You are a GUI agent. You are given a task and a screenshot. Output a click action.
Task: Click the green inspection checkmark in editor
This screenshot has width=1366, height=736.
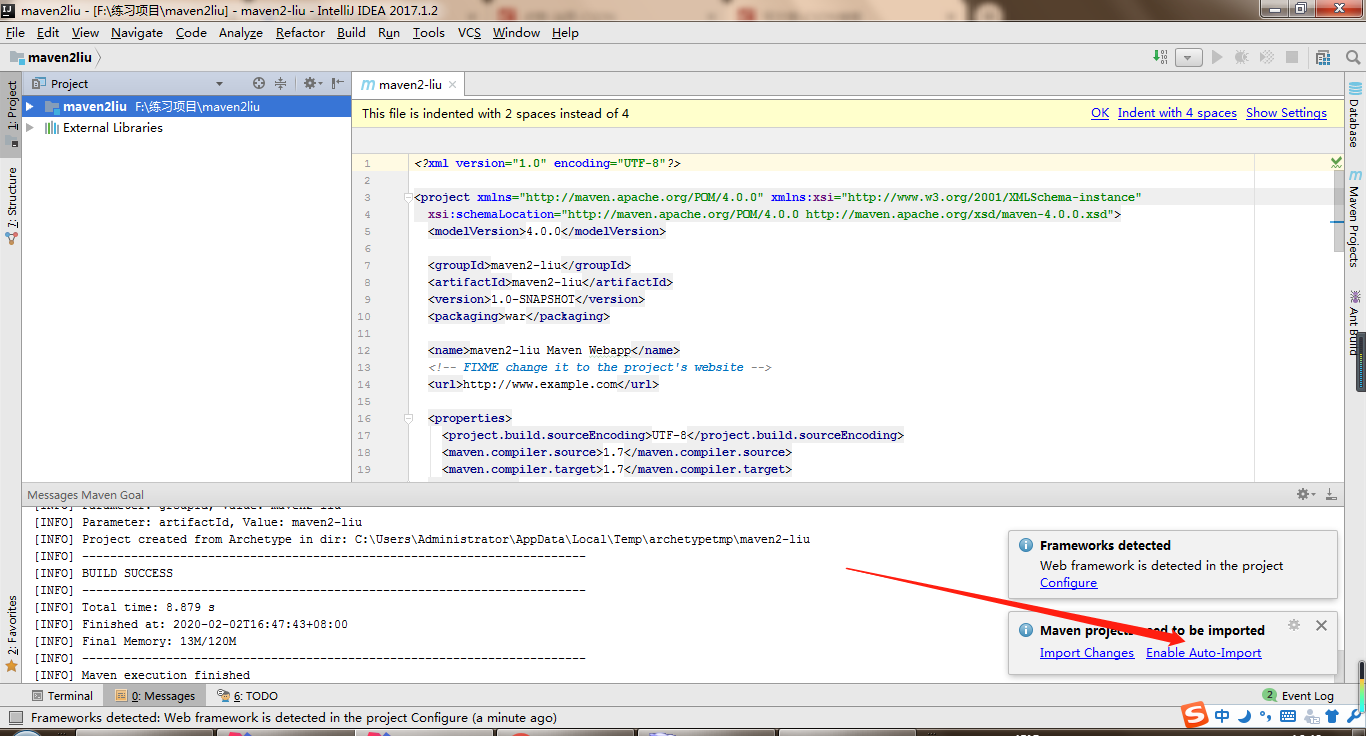pos(1337,161)
